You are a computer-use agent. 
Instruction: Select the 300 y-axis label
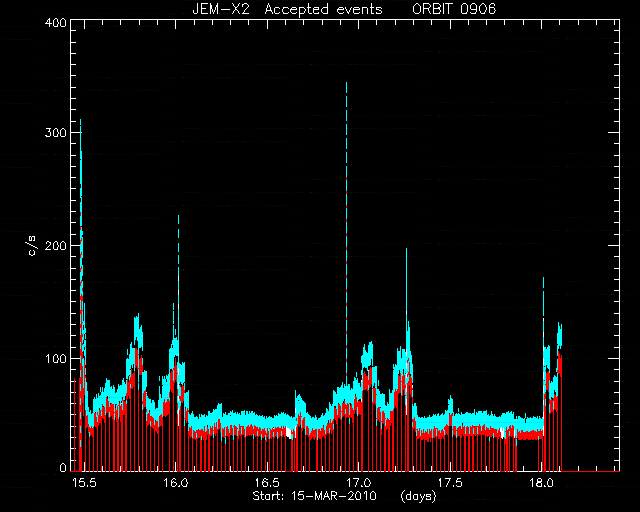click(x=56, y=133)
